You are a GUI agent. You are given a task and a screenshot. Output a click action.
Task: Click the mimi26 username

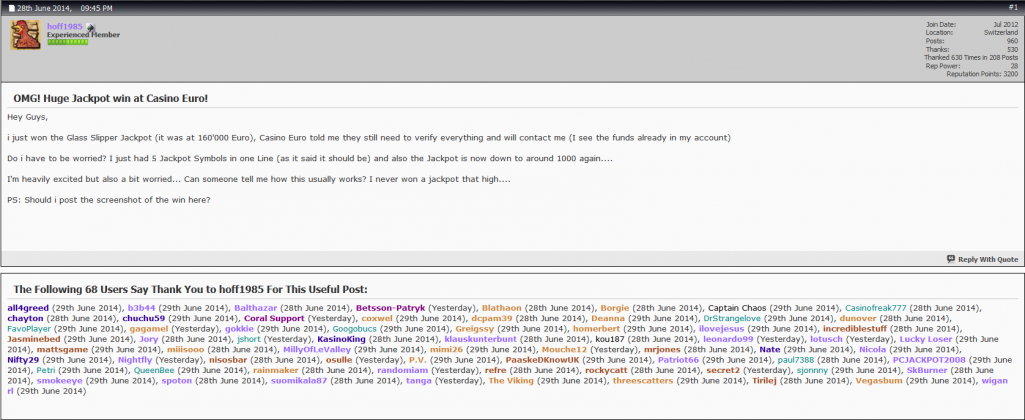click(x=446, y=349)
